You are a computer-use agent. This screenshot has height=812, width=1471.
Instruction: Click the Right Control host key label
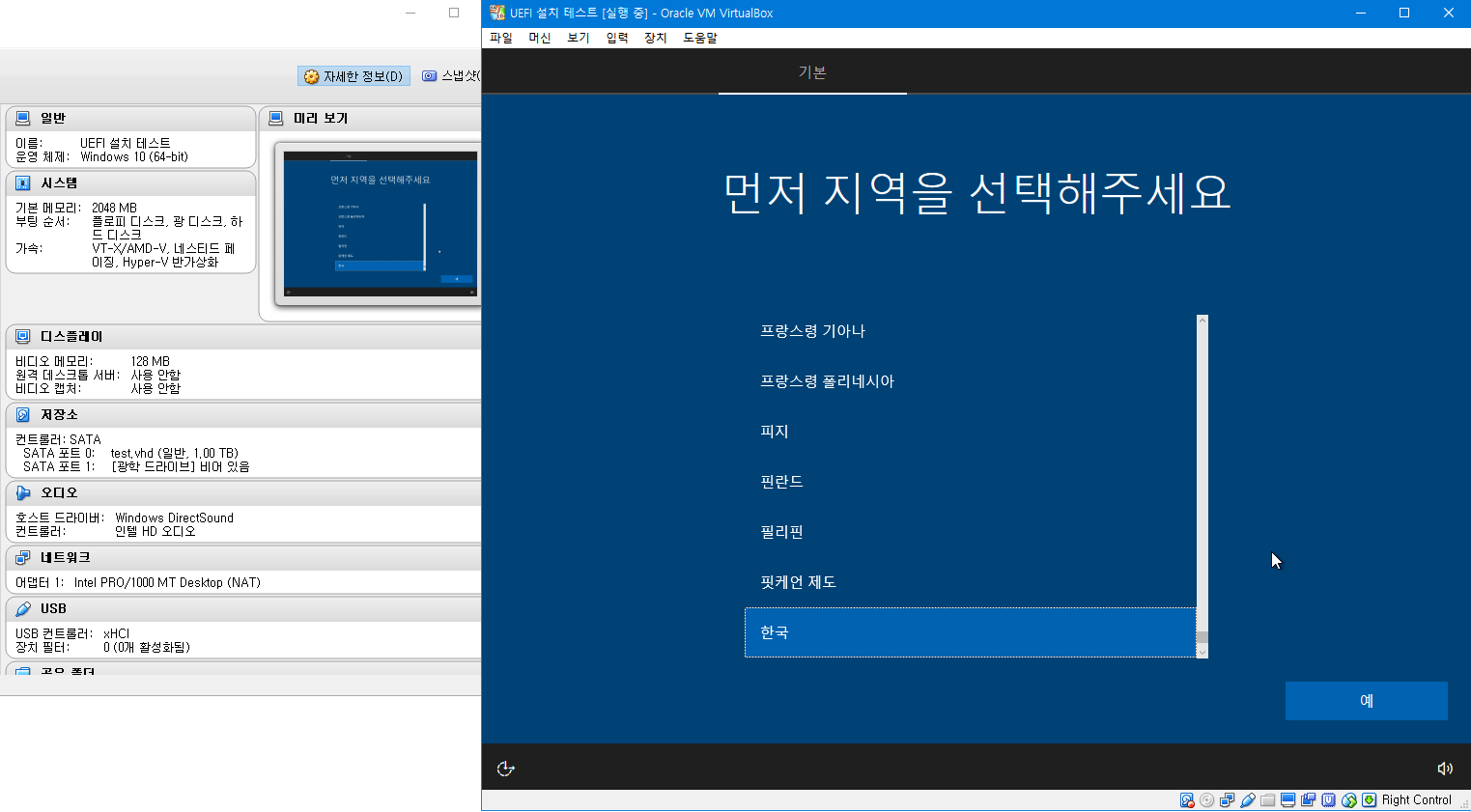[x=1416, y=799]
